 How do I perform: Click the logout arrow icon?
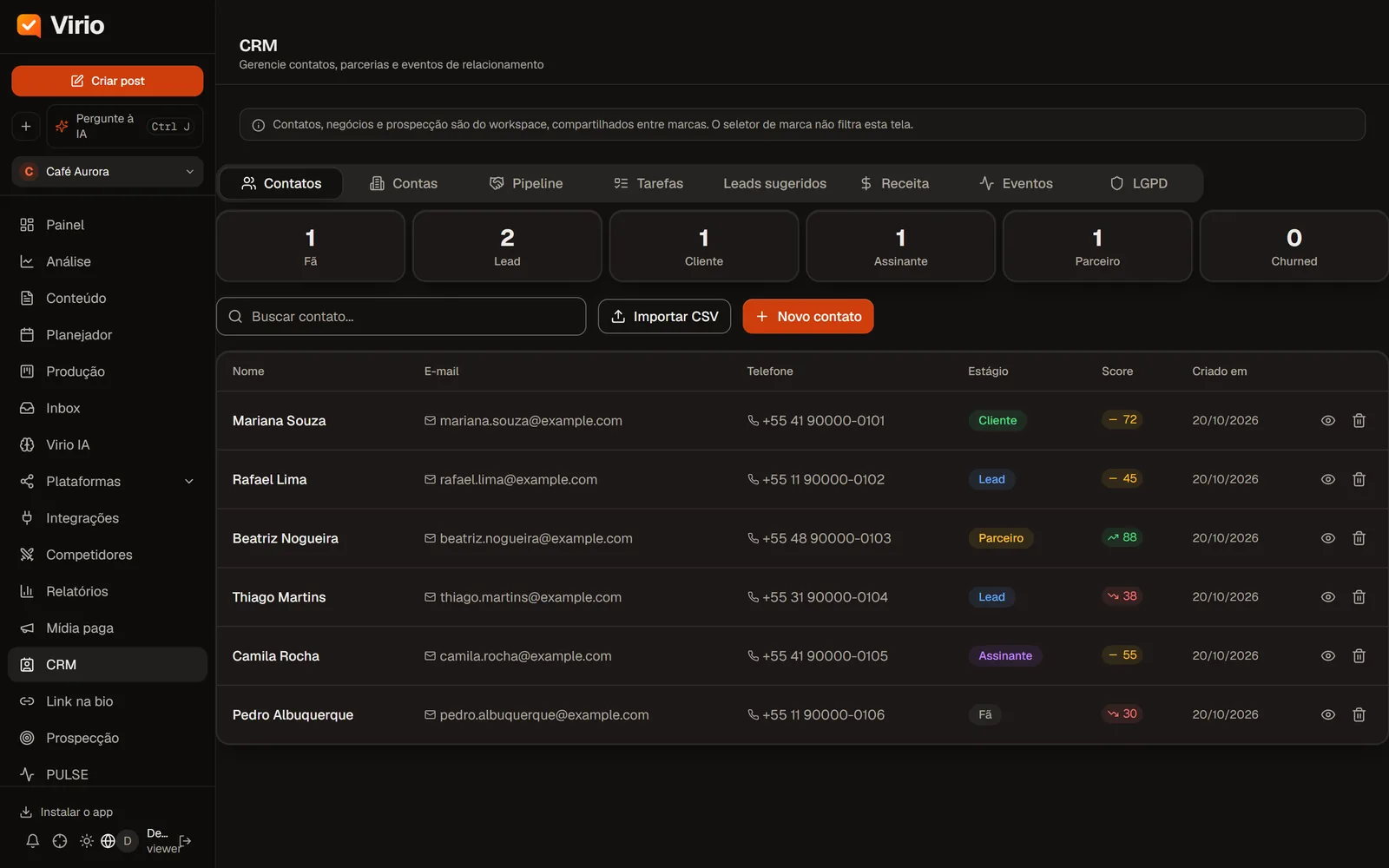coord(185,841)
